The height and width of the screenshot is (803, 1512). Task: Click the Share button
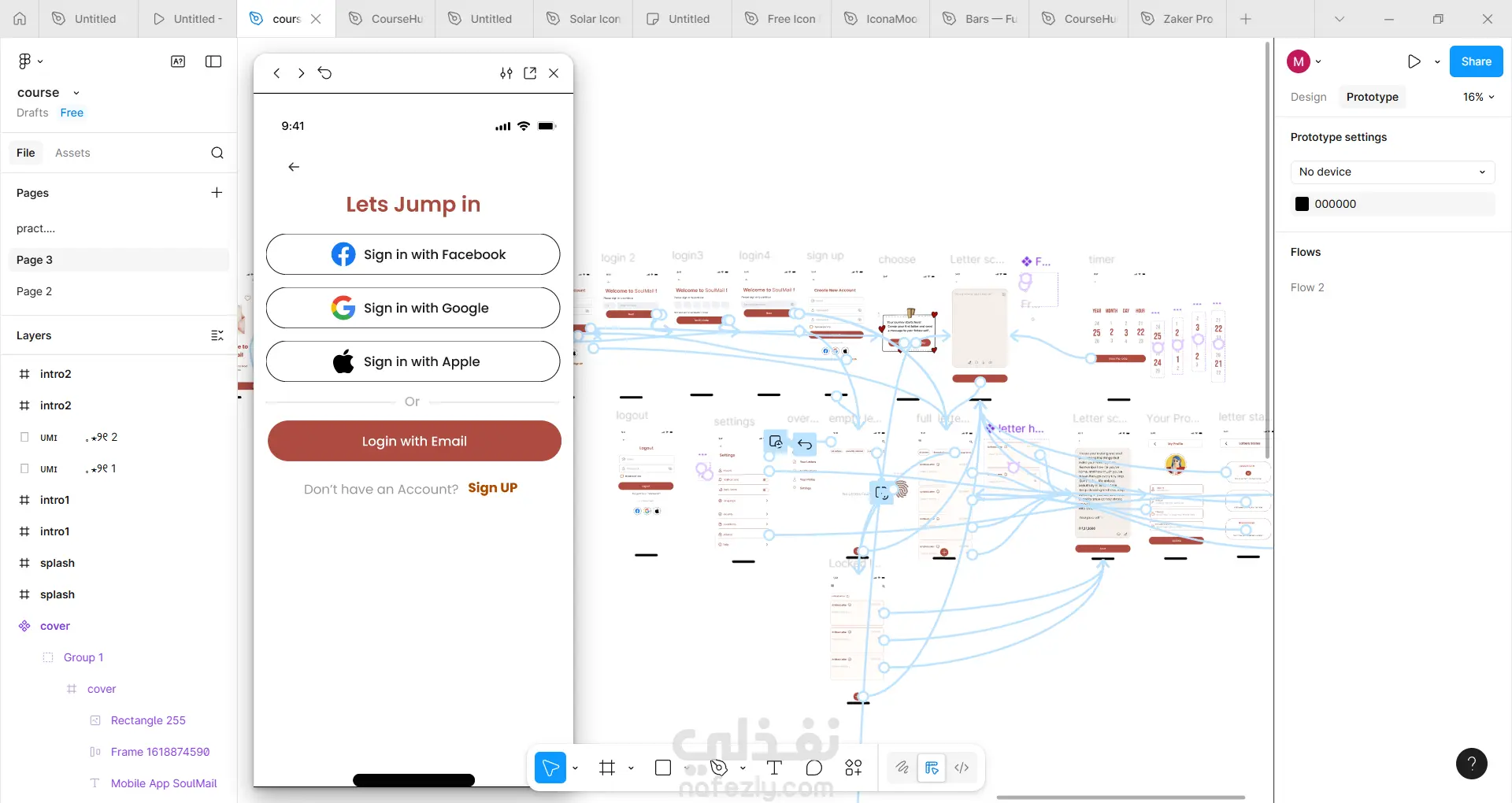[1476, 61]
